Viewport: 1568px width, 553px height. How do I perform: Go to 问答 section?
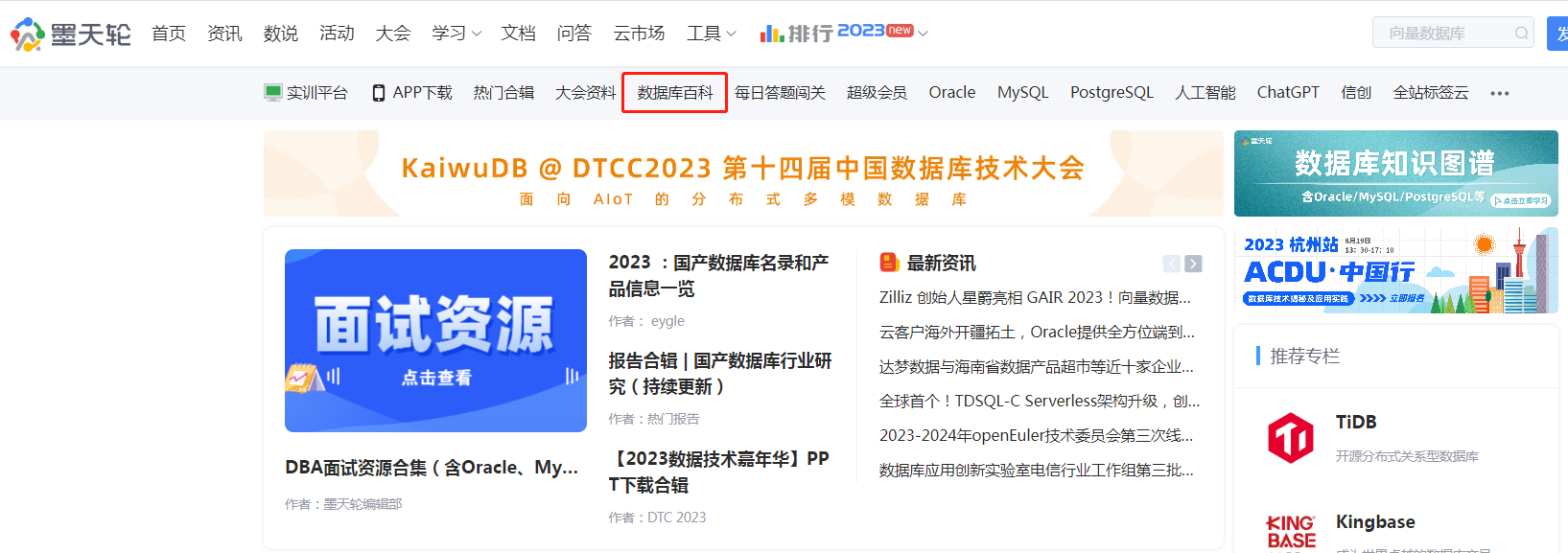point(574,34)
